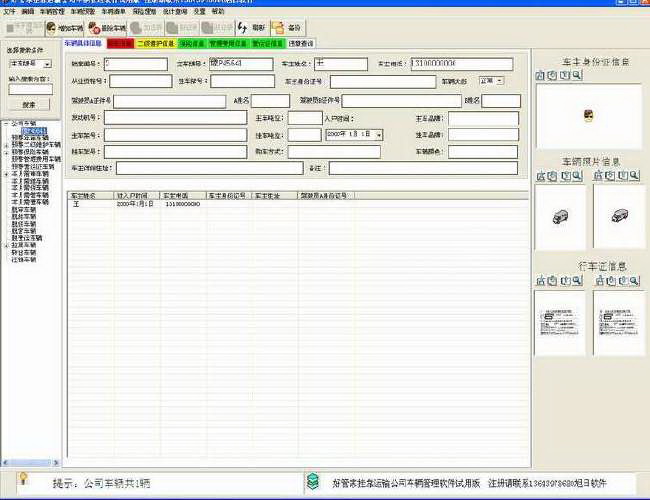
Task: Click the 刷新 refresh toolbar icon
Action: [243, 28]
